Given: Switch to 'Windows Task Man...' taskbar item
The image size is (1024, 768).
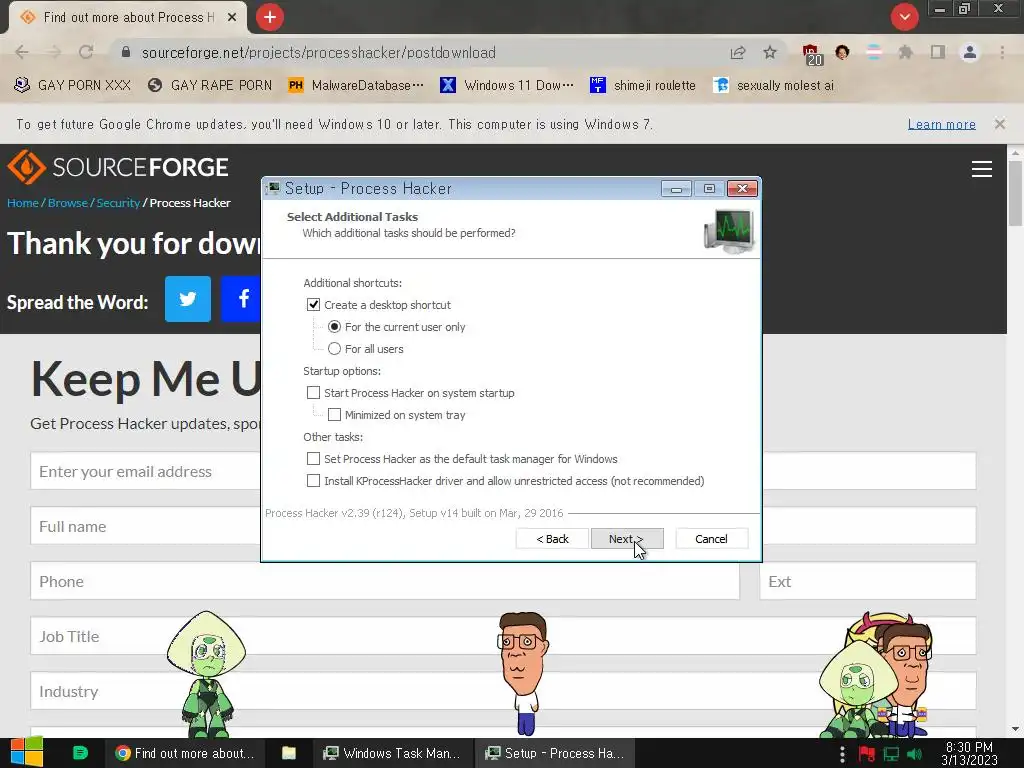Looking at the screenshot, I should pos(392,753).
